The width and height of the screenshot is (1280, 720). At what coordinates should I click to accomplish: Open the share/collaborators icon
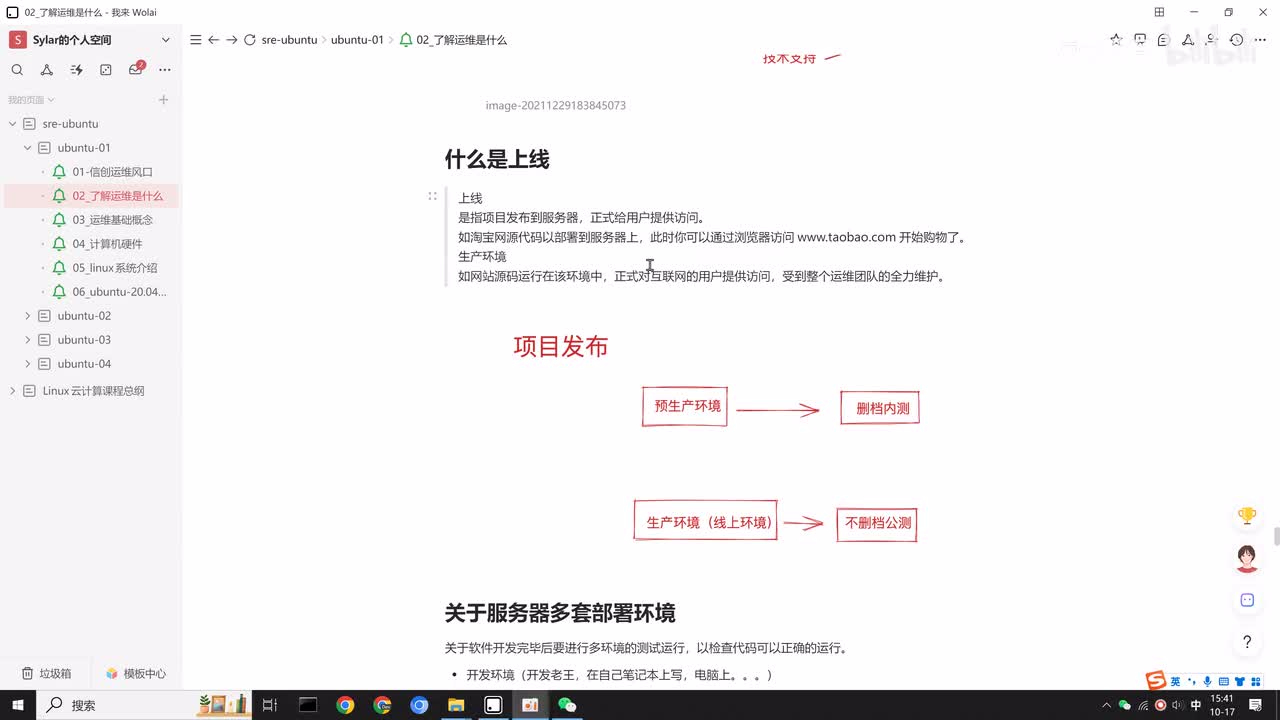click(x=1212, y=40)
